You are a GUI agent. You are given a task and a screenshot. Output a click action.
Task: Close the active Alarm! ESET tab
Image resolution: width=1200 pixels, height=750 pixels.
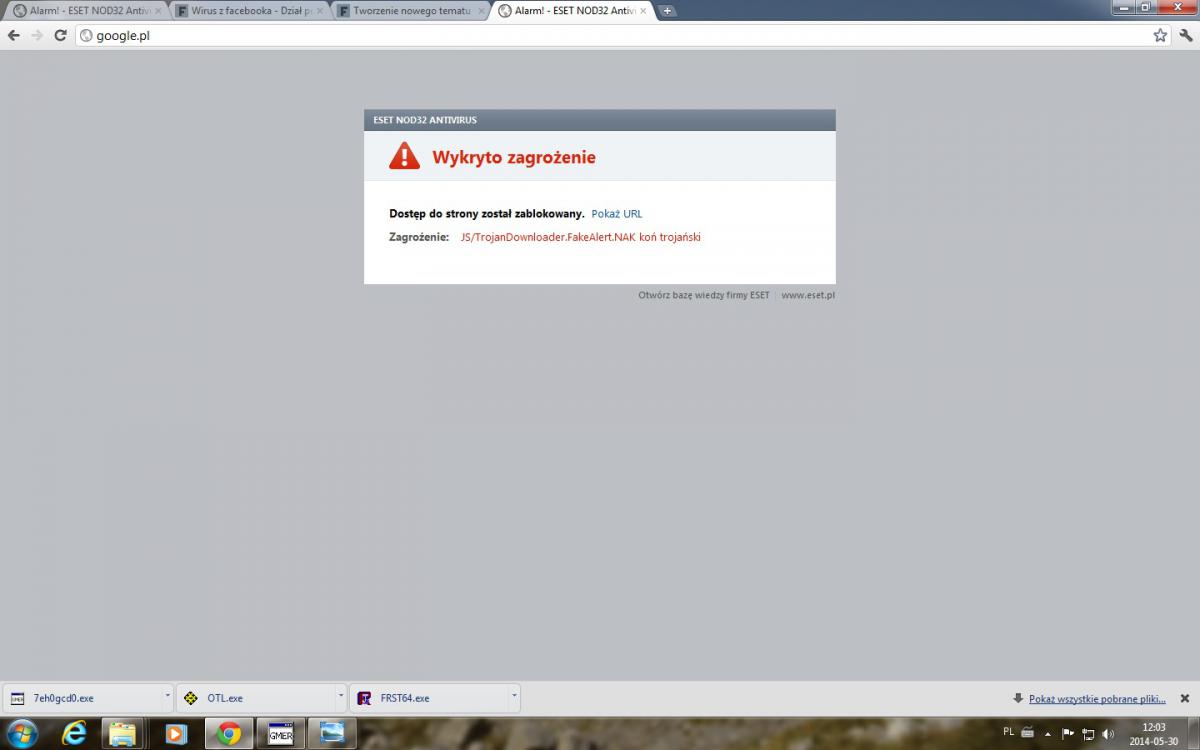[643, 11]
